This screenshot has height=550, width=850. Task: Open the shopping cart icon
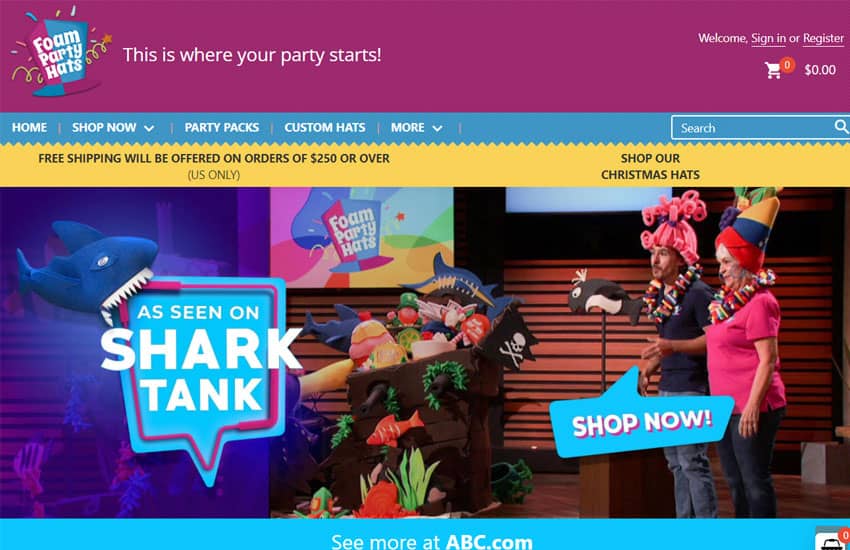pos(773,70)
